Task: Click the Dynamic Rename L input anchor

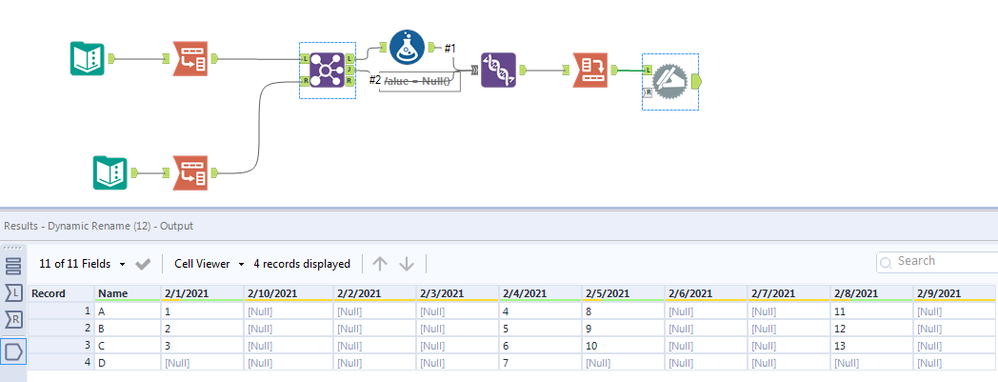Action: click(x=648, y=70)
